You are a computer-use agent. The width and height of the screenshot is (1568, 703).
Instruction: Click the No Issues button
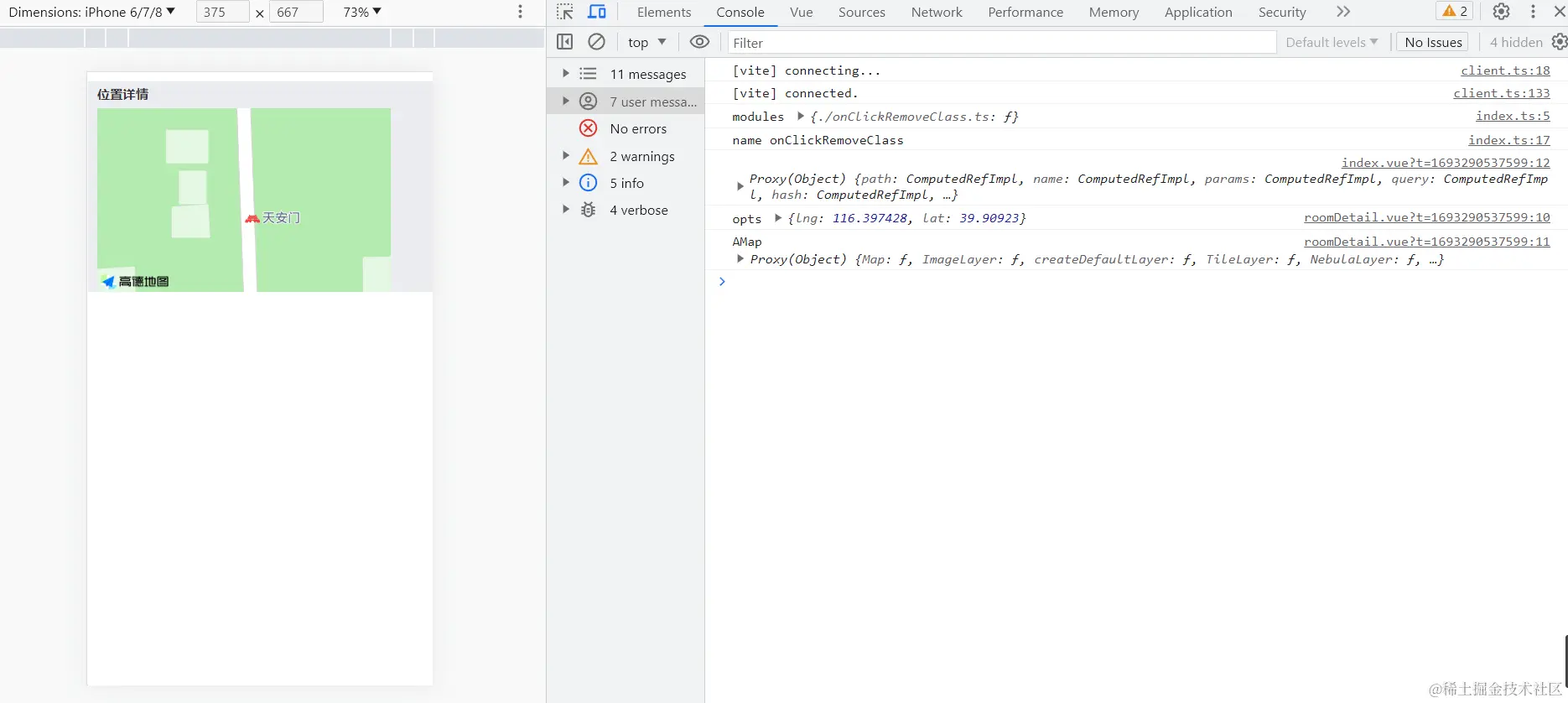click(x=1433, y=42)
